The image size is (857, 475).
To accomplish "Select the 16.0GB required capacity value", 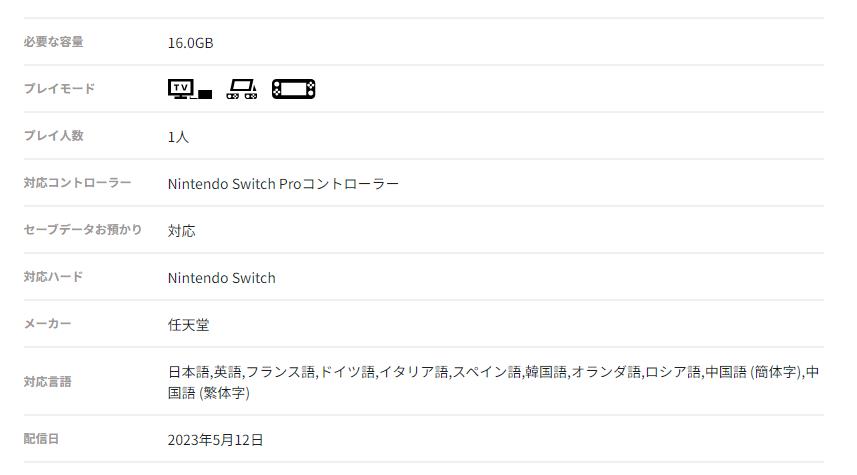I will (x=190, y=43).
